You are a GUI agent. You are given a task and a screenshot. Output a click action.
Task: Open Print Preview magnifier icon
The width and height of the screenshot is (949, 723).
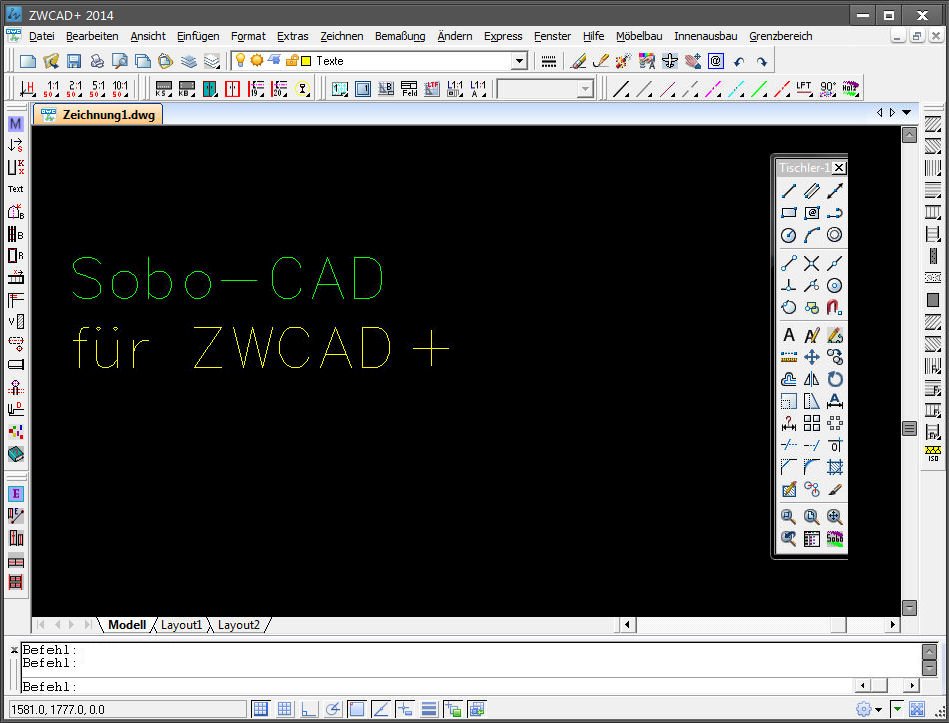tap(120, 61)
